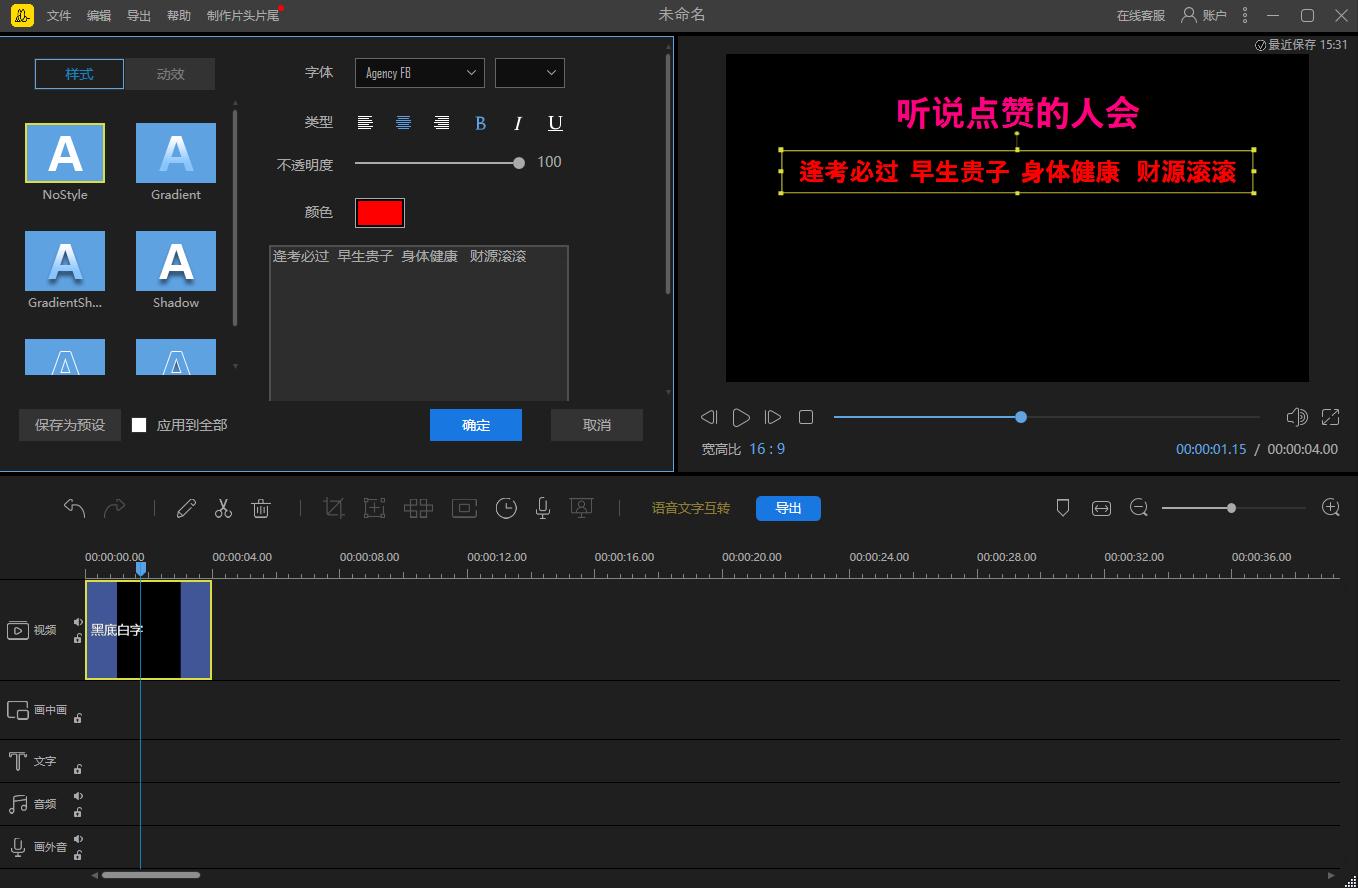
Task: Open the 文件 menu
Action: [x=58, y=15]
